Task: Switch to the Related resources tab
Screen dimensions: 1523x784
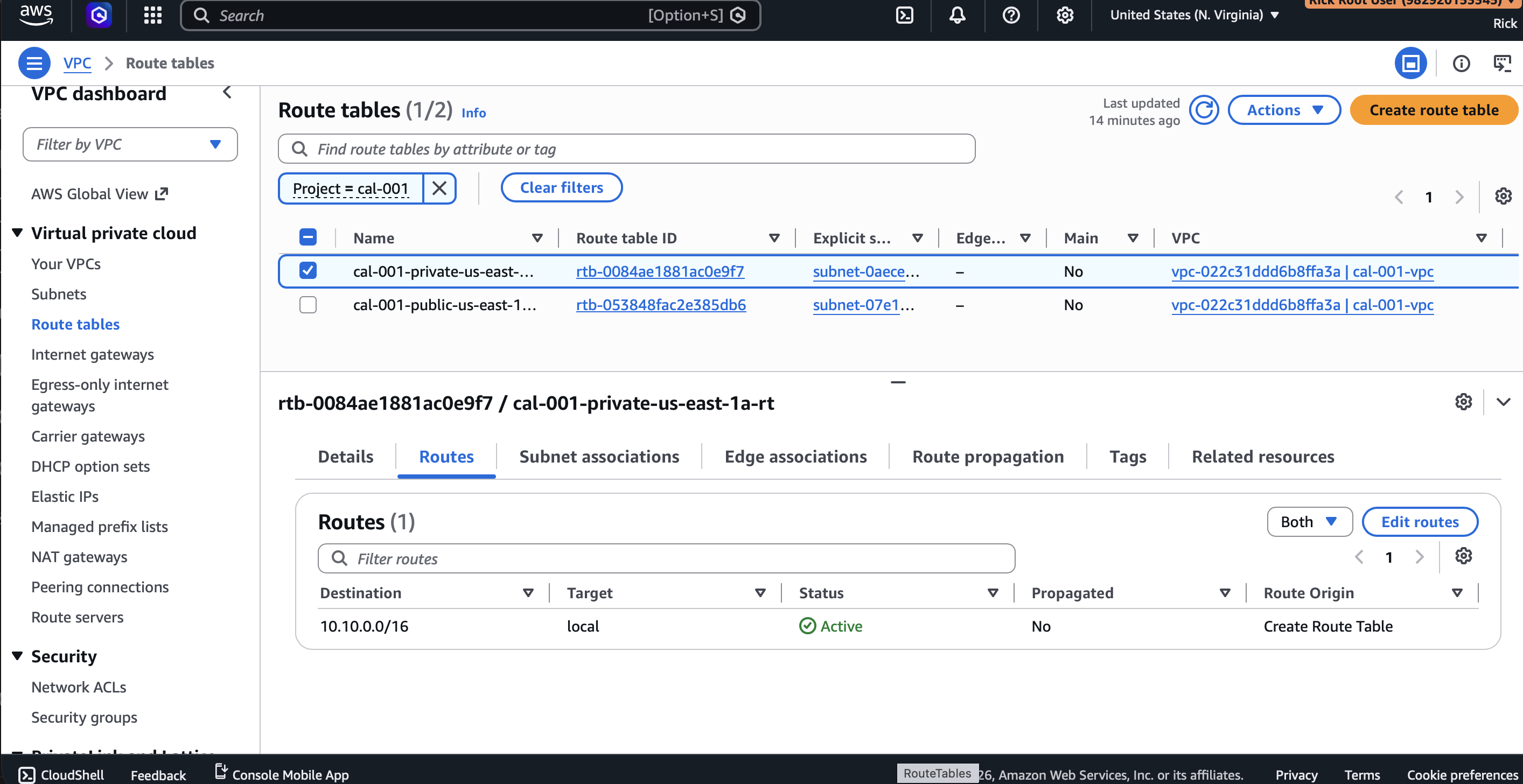Action: click(x=1263, y=457)
